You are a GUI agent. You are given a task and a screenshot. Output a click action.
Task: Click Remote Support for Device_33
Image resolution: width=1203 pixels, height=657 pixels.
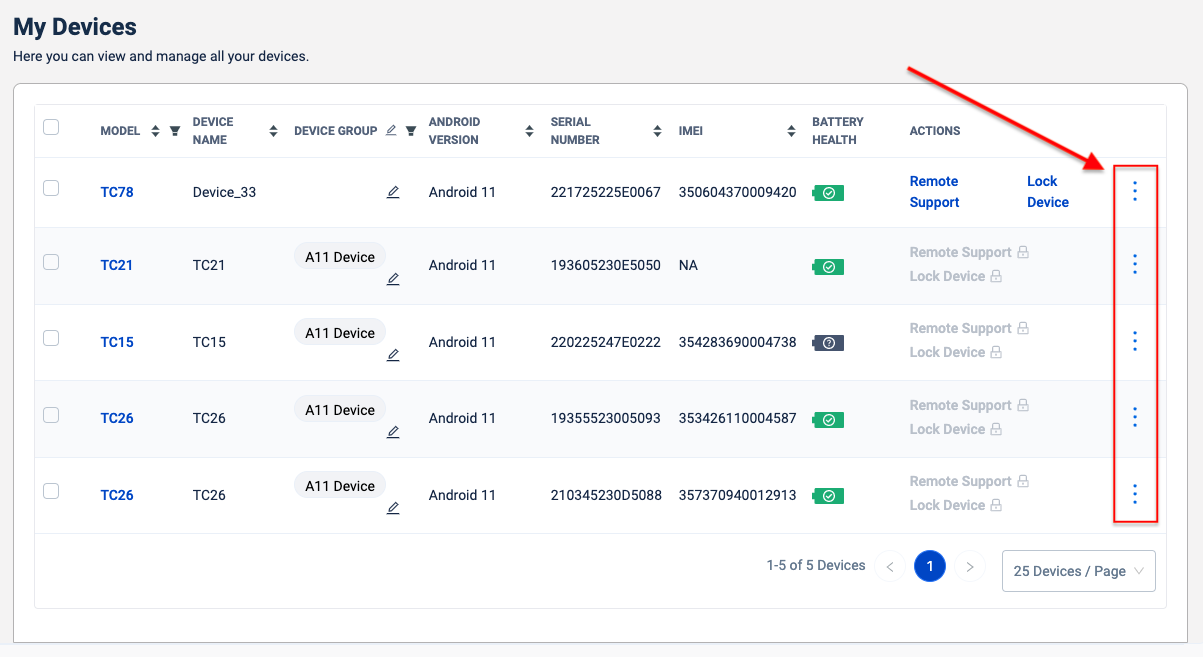pyautogui.click(x=934, y=192)
